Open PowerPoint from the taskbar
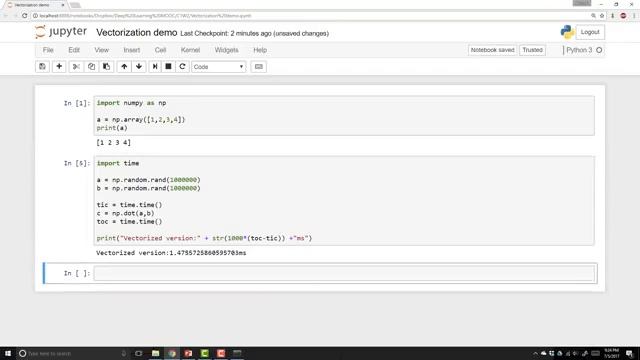640x360 pixels. click(188, 353)
